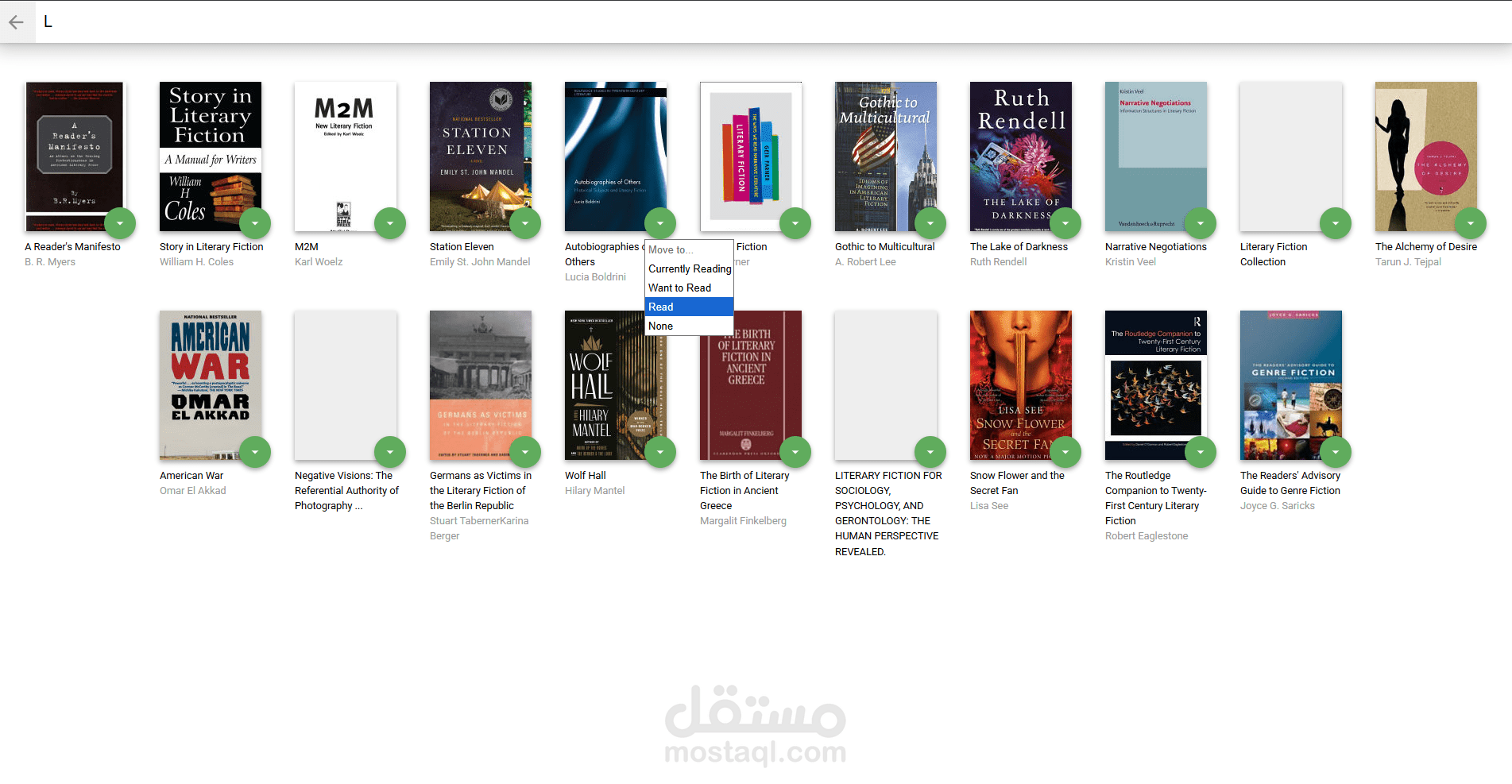Click author name 'Joyce G. Saricks'
This screenshot has height=784, width=1512.
coord(1278,506)
